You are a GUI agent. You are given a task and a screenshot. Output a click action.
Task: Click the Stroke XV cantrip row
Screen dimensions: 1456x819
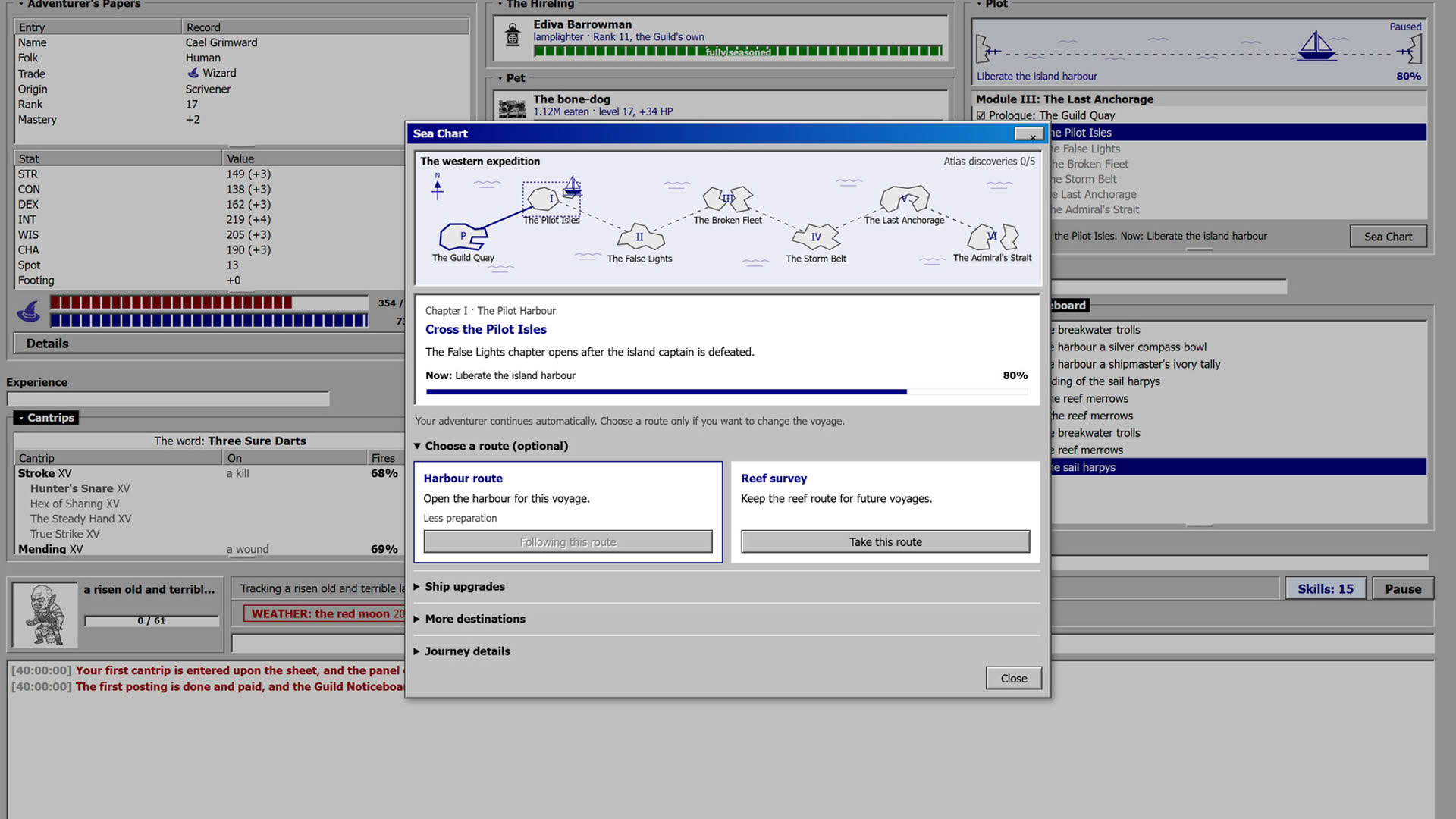pos(209,473)
